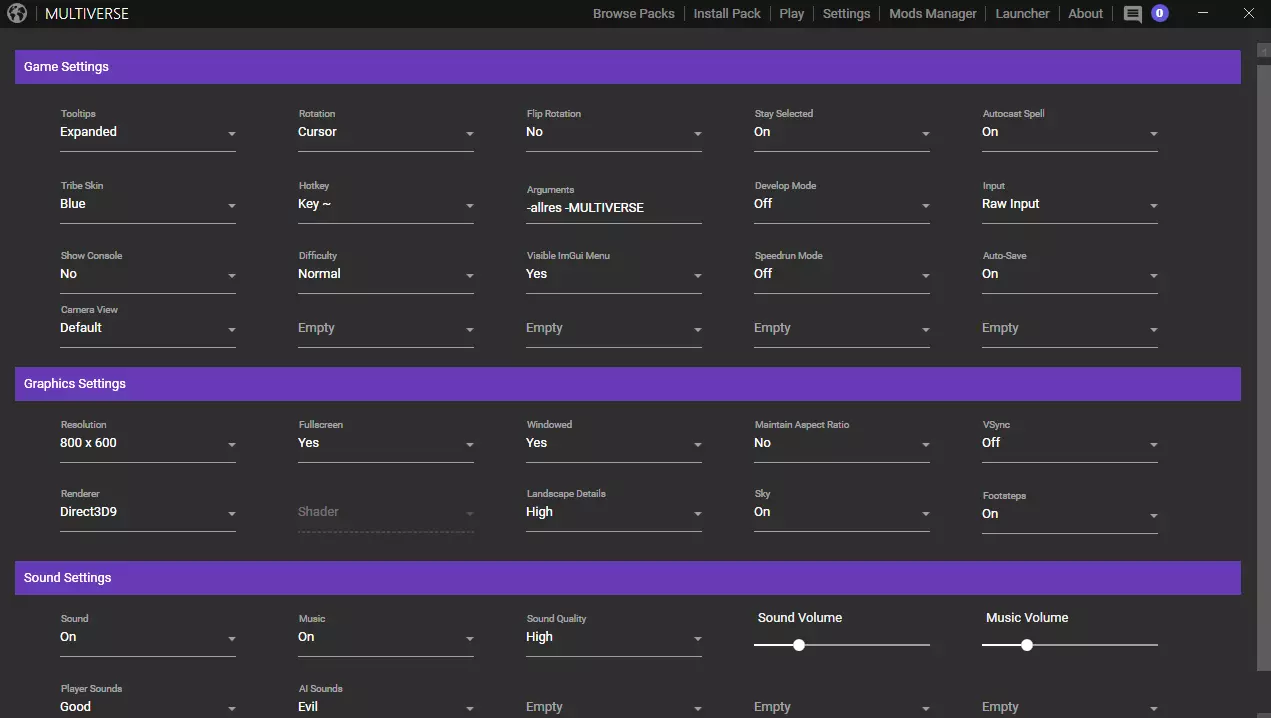Open the Input dropdown set to Raw Input
This screenshot has width=1271, height=718.
tap(1070, 204)
